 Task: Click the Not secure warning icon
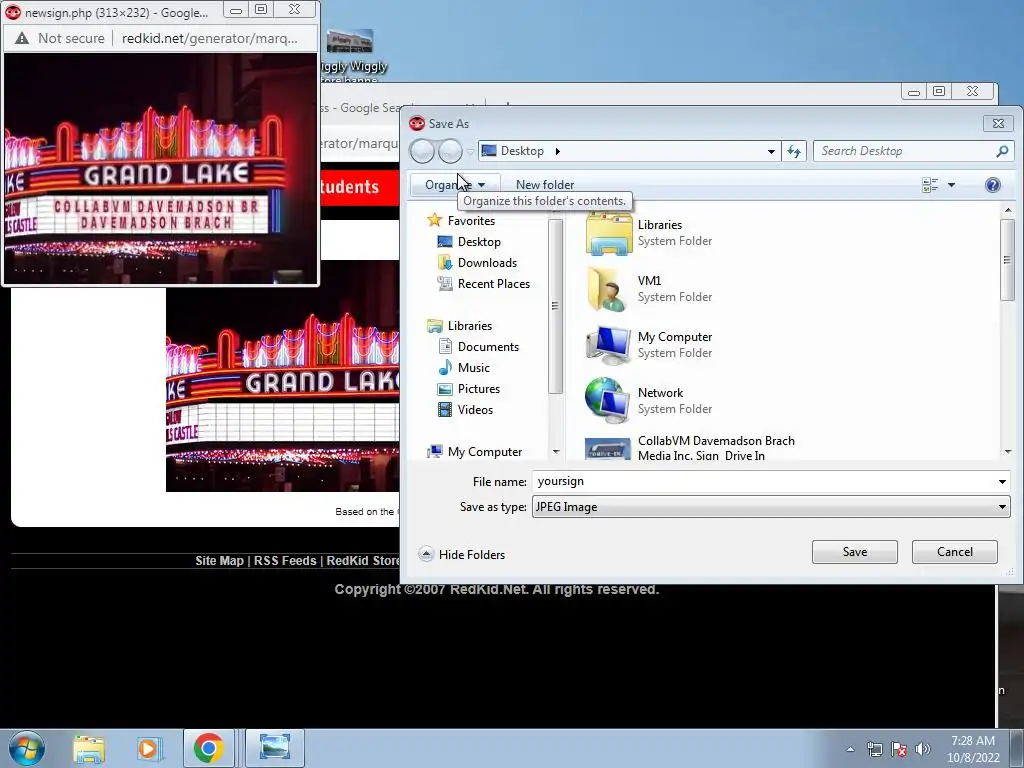[x=22, y=39]
